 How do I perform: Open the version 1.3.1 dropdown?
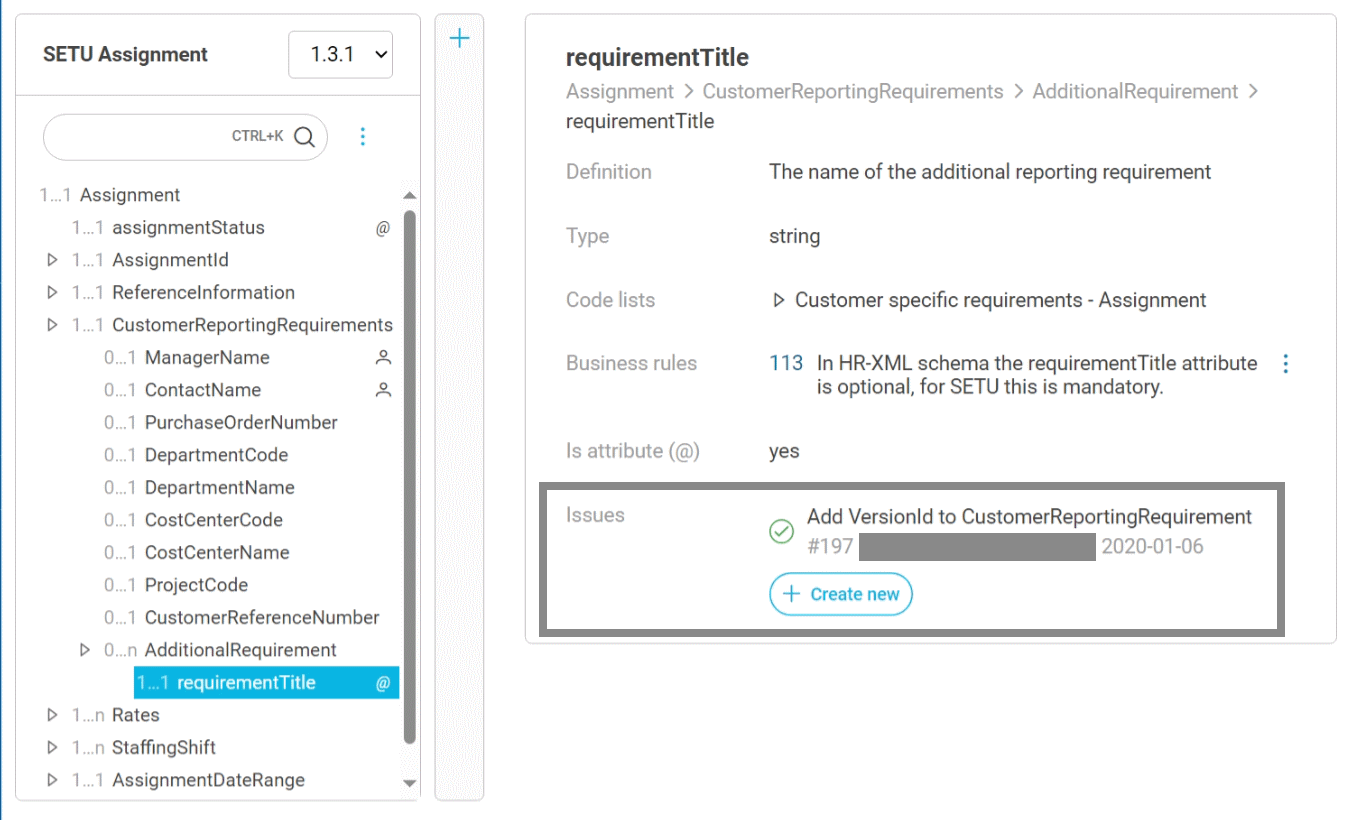point(340,54)
